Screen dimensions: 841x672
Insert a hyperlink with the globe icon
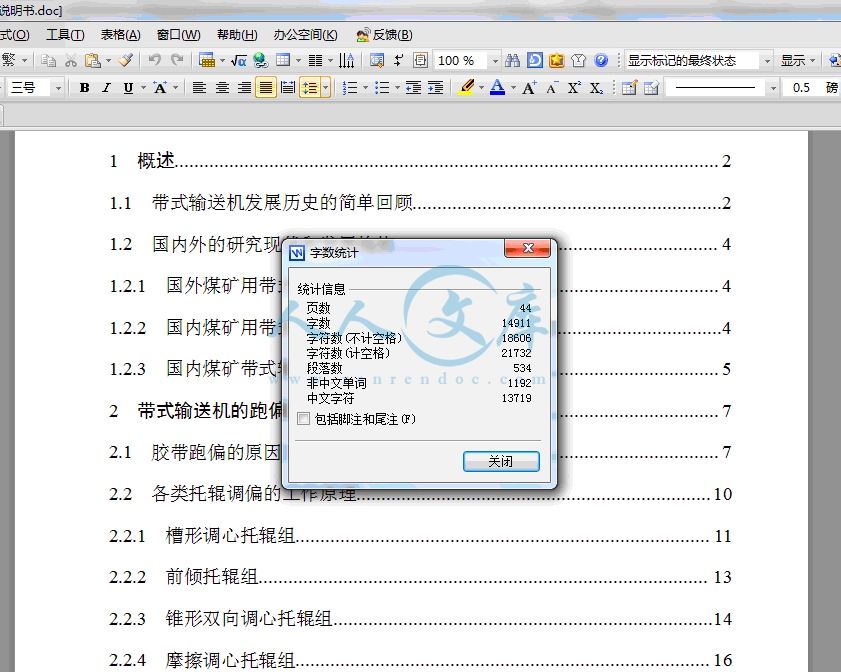pos(261,60)
